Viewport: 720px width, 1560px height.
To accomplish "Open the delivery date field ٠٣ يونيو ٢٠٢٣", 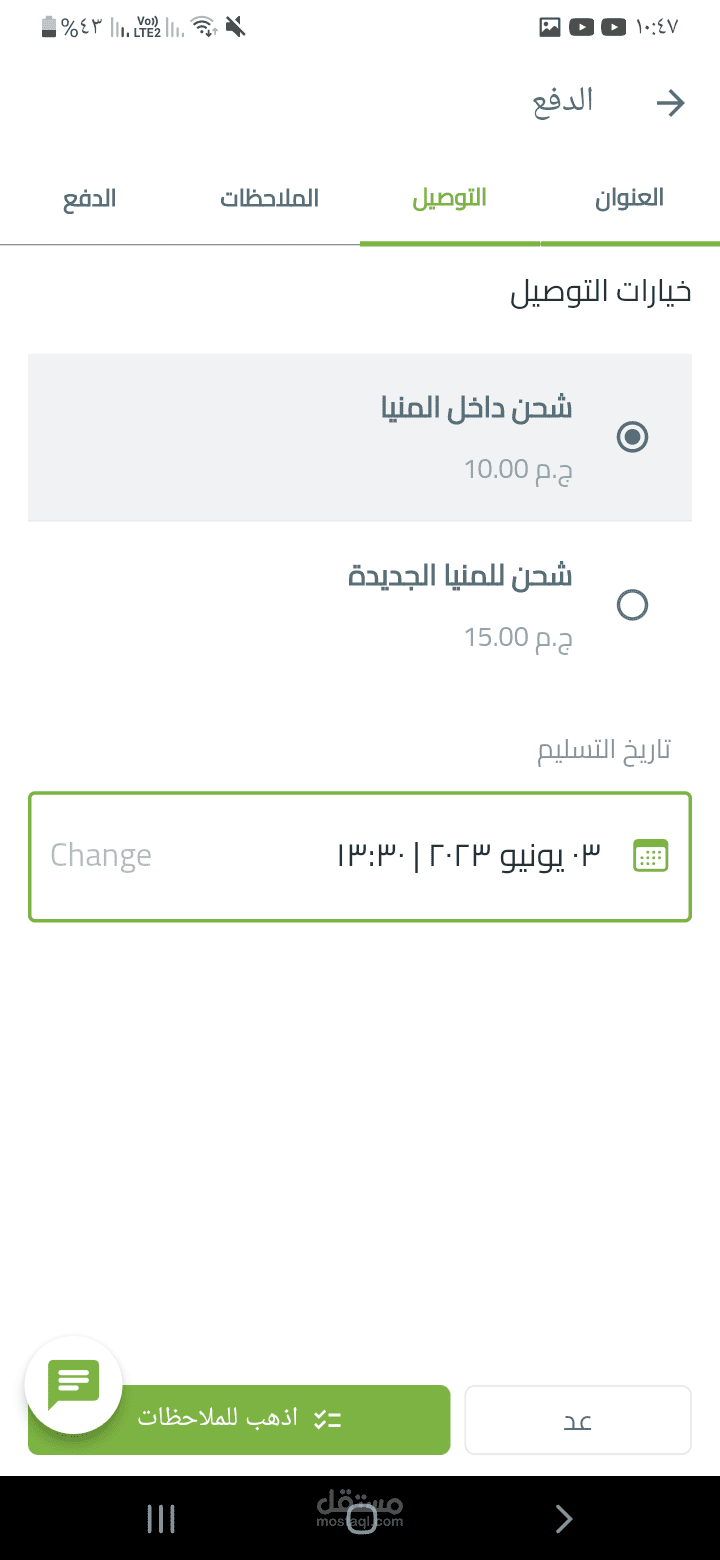I will (x=360, y=857).
